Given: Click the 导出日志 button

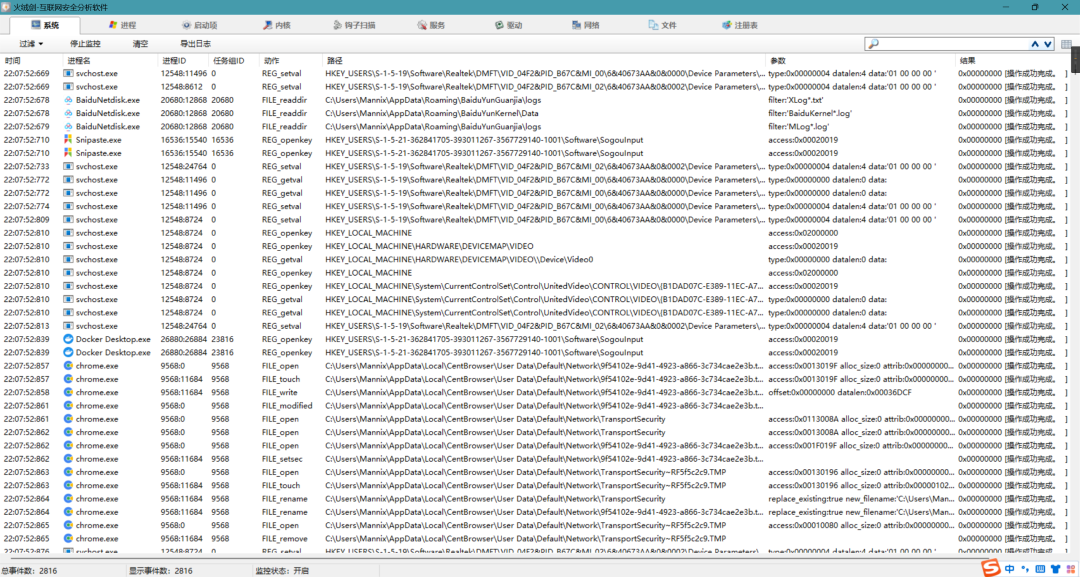Looking at the screenshot, I should click(195, 43).
